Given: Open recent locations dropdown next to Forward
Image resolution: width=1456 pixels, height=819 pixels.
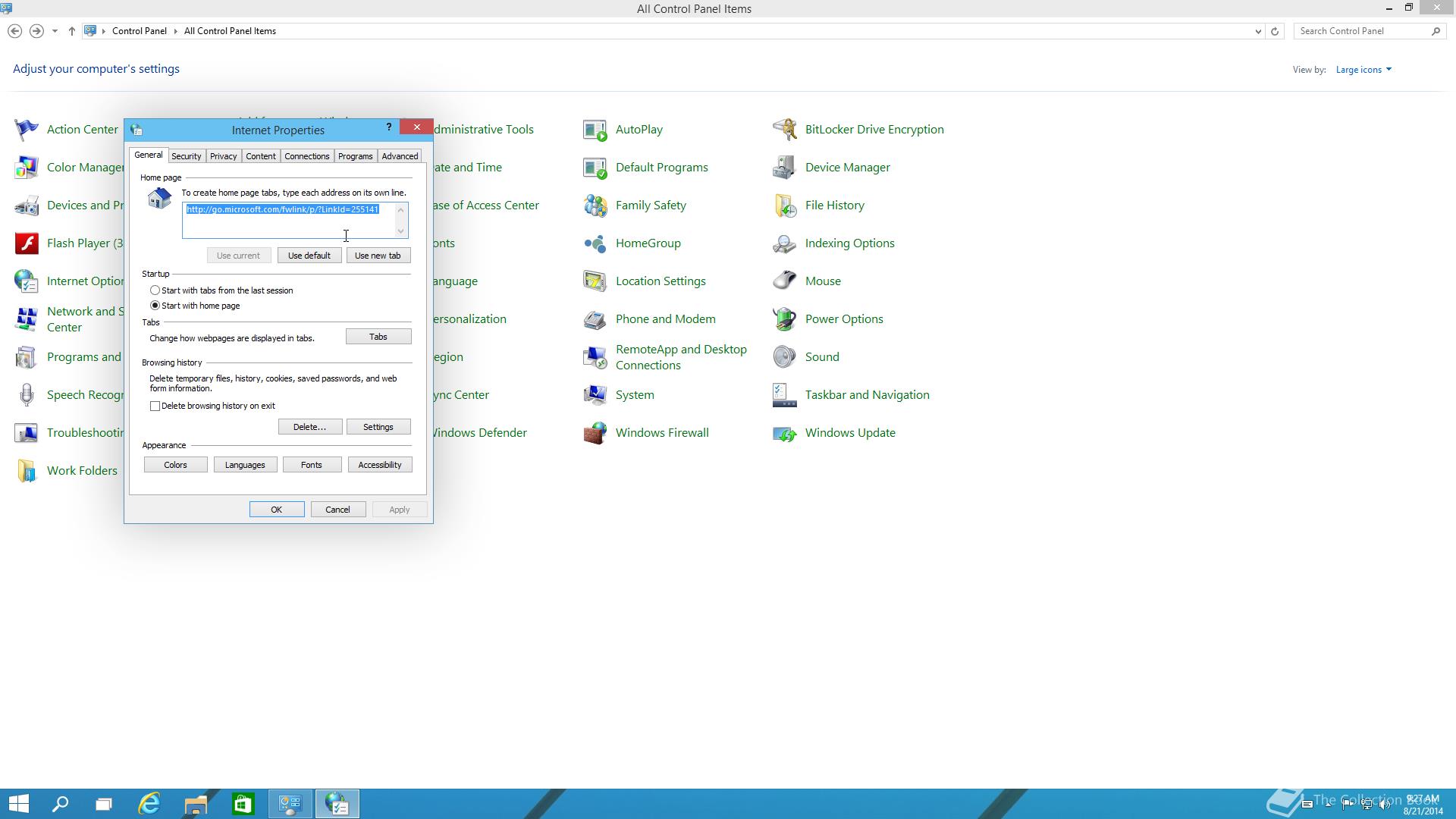Looking at the screenshot, I should tap(55, 31).
